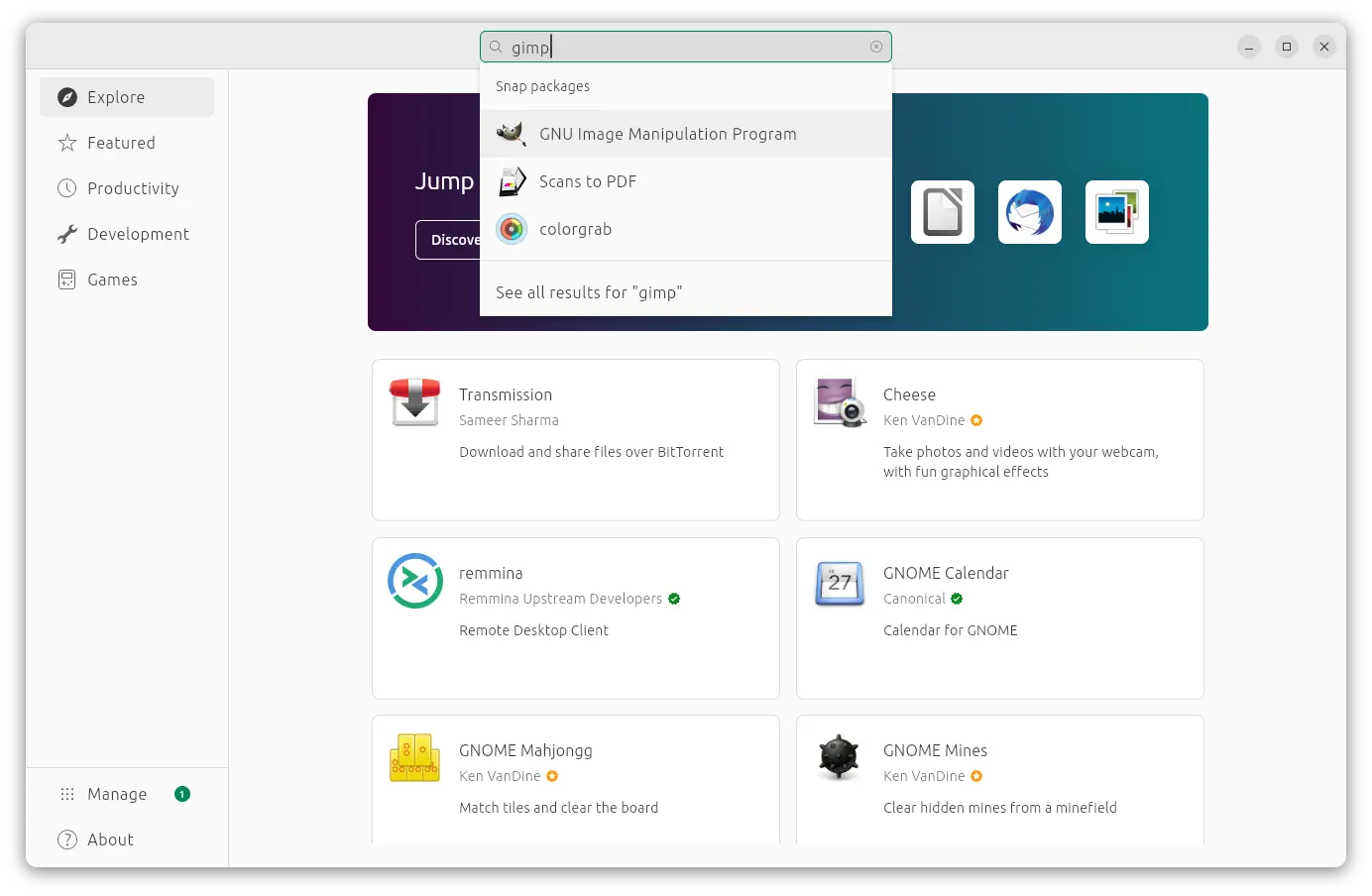This screenshot has height=896, width=1372.
Task: Click the Productivity clock icon
Action: tap(67, 188)
